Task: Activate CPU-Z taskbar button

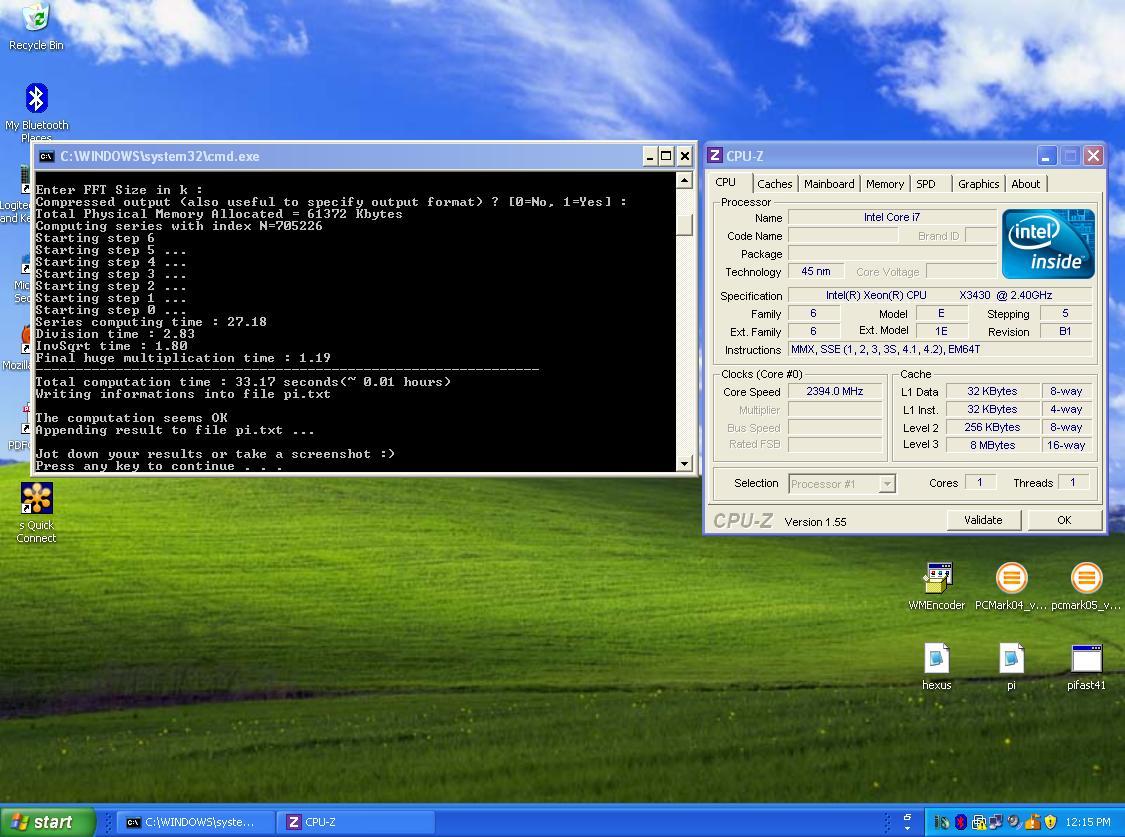Action: tap(356, 822)
